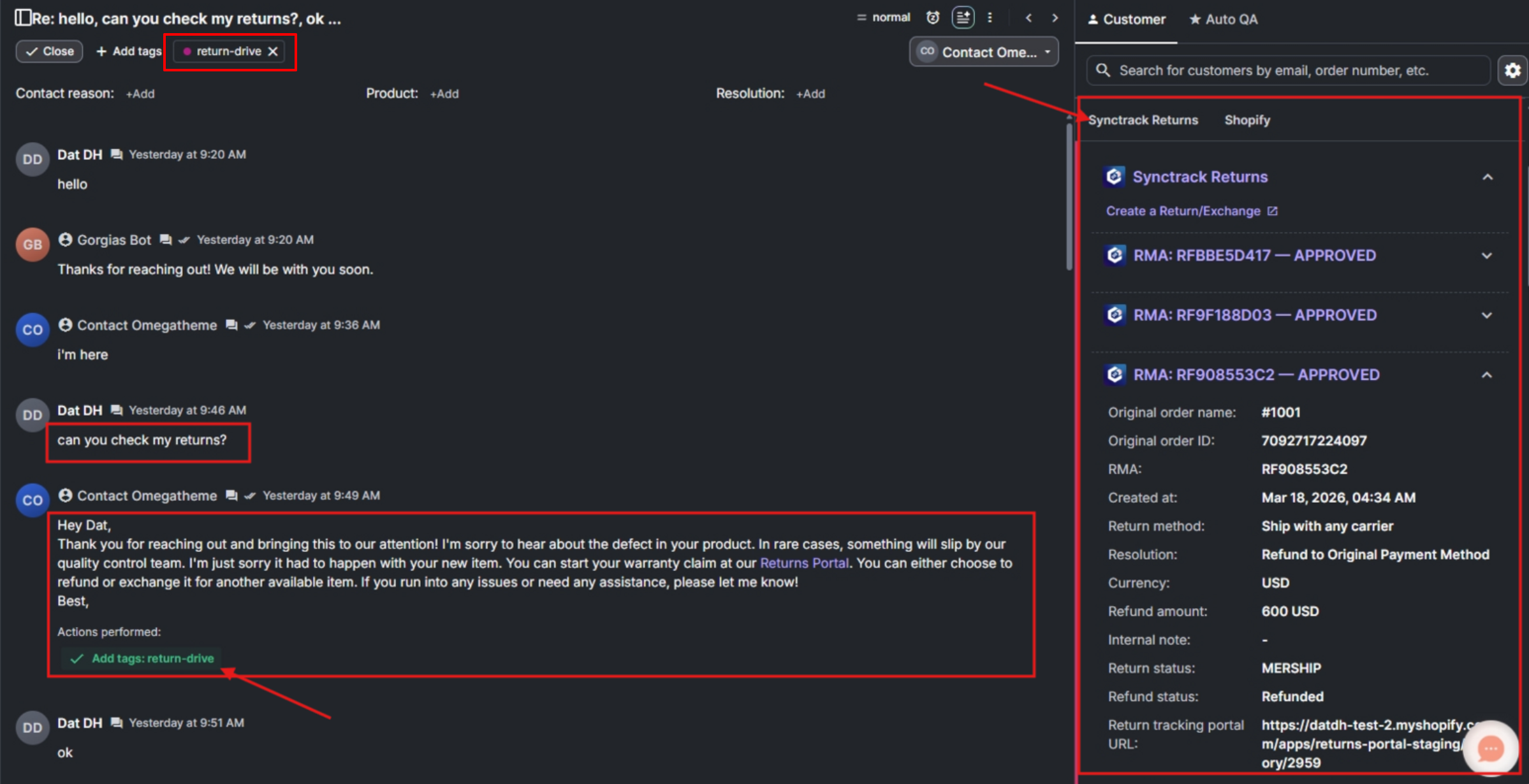The image size is (1529, 784).
Task: Expand RMA RFBBE5D417 details
Action: coord(1487,256)
